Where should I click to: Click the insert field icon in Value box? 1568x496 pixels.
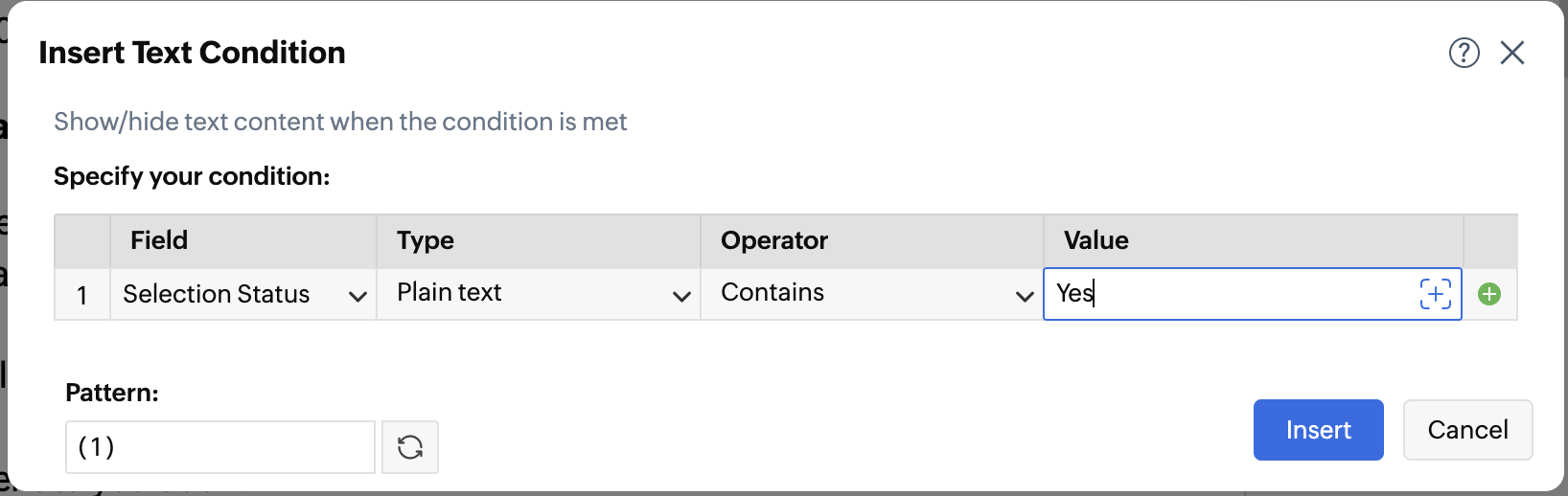coord(1435,294)
